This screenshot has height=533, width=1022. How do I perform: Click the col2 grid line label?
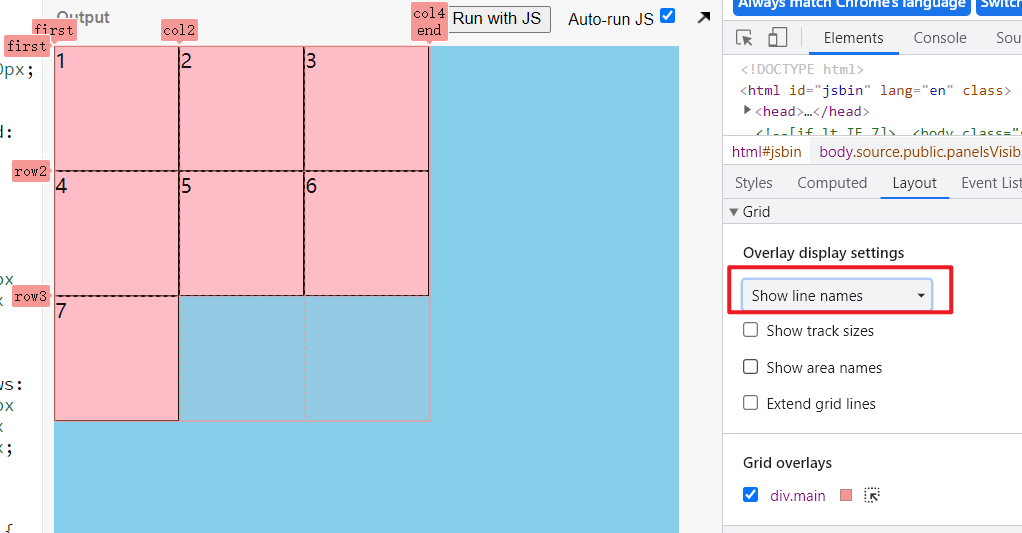coord(179,30)
